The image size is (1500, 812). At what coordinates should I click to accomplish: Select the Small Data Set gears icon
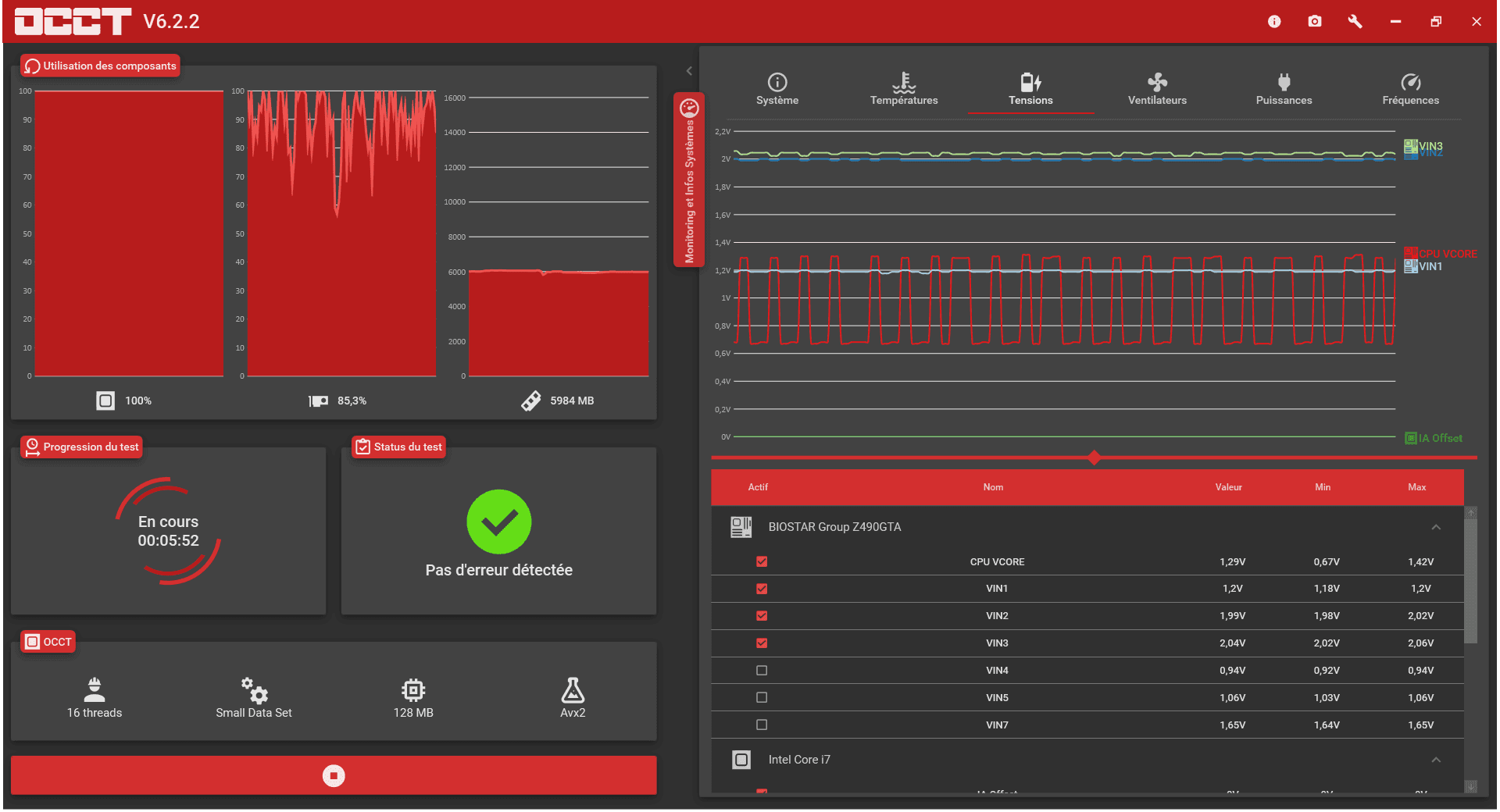[254, 690]
